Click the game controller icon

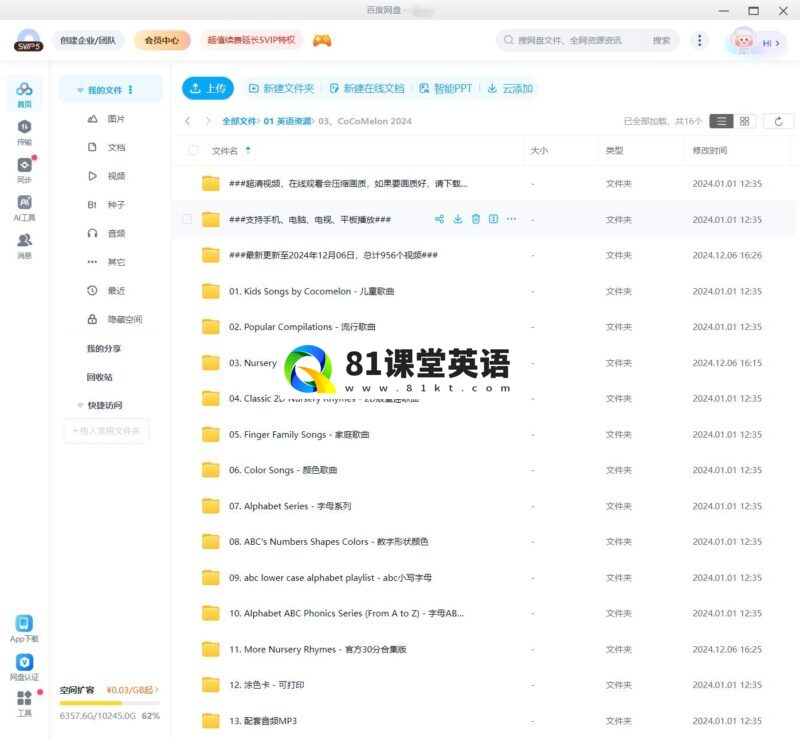coord(322,40)
